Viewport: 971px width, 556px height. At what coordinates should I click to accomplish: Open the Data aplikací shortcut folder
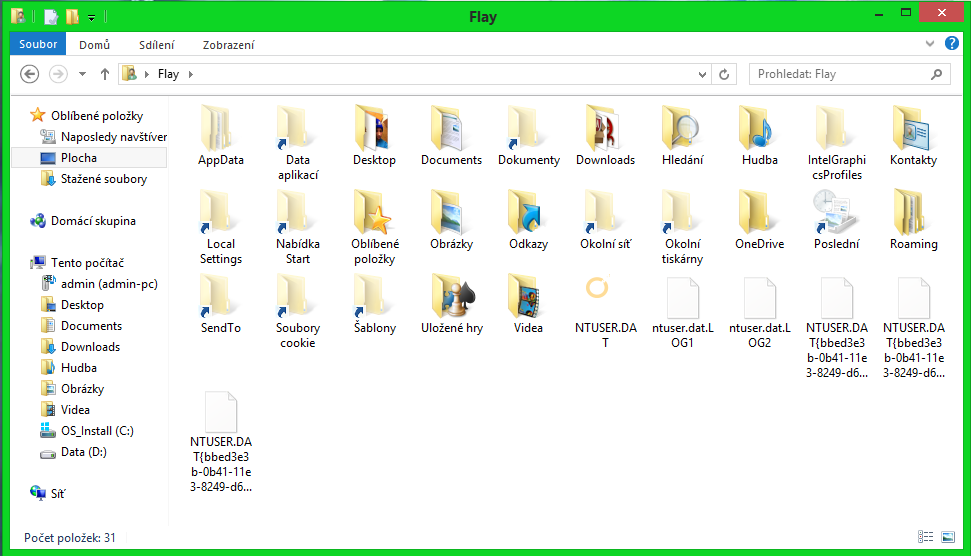297,144
